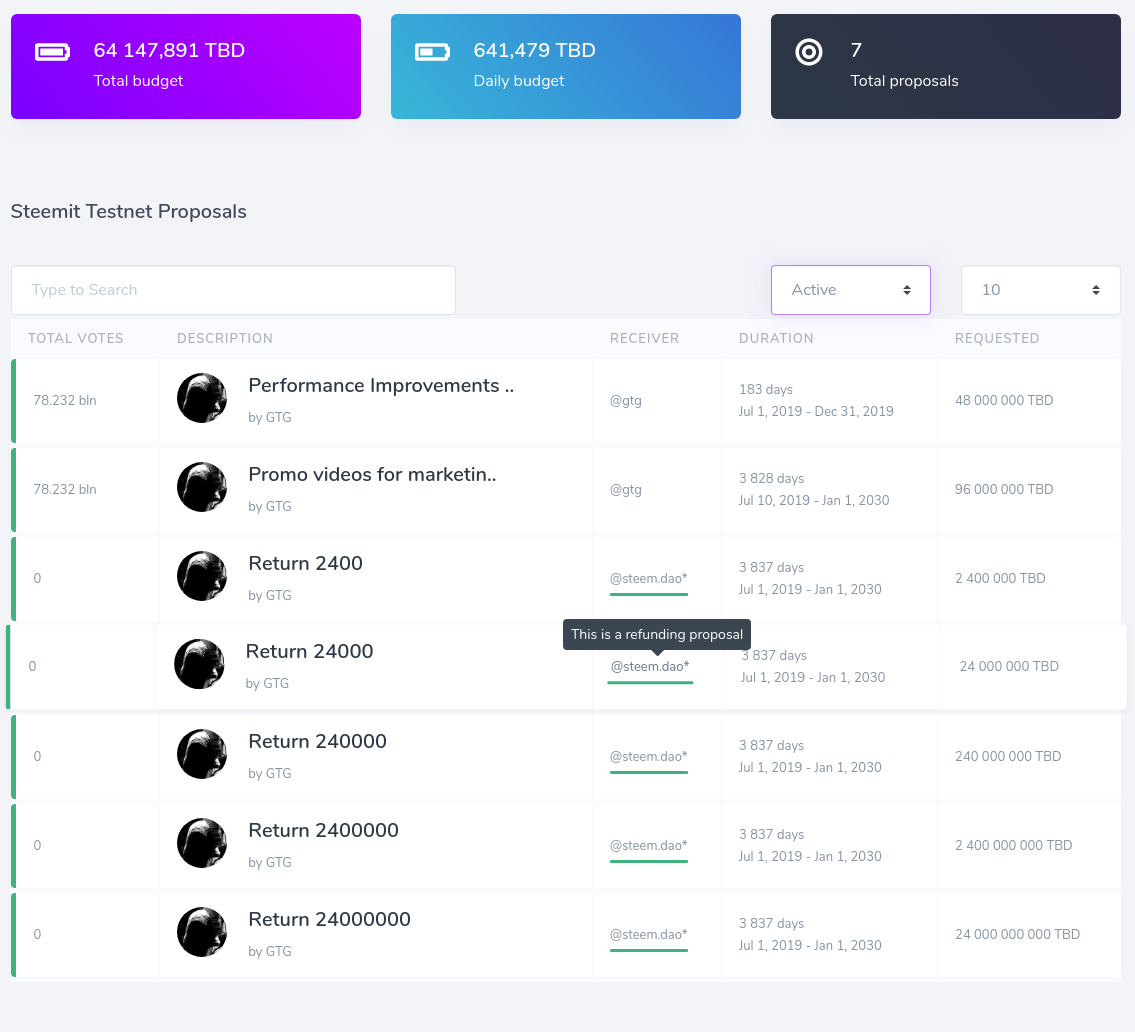Sort by the RECEIVER column header
This screenshot has width=1135, height=1032.
[644, 338]
